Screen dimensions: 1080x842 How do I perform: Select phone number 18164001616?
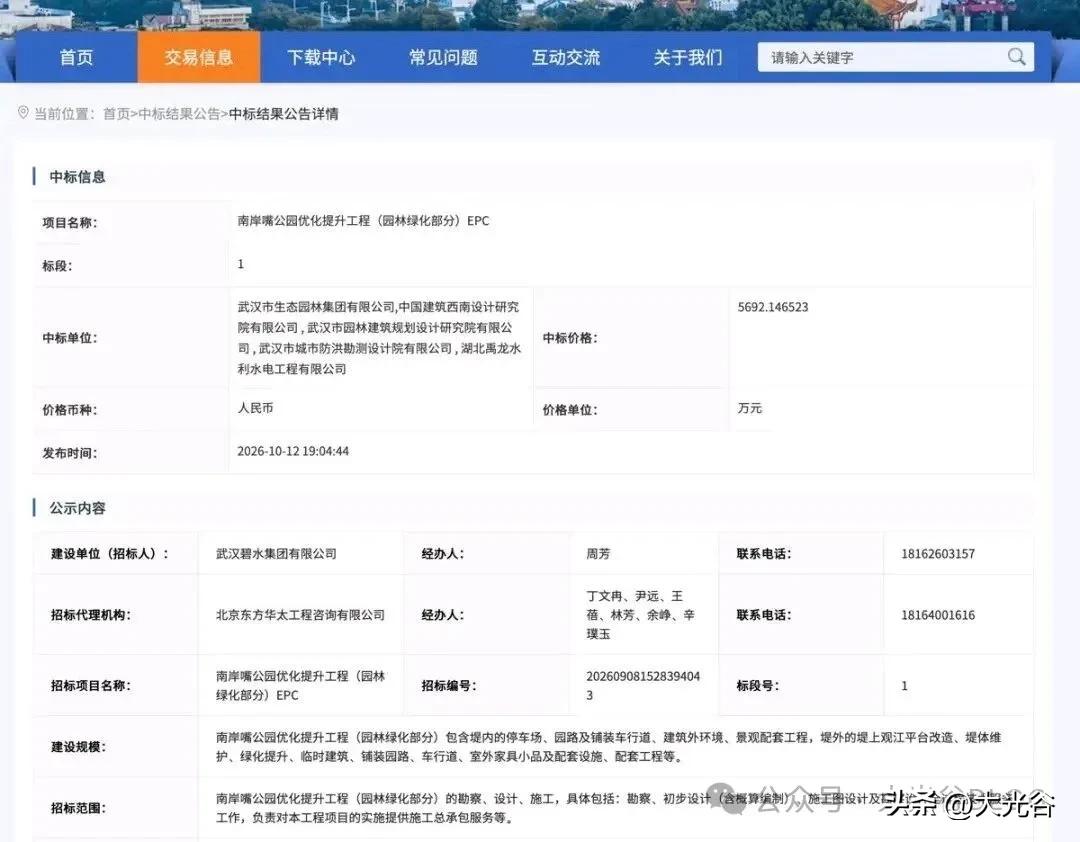[938, 615]
